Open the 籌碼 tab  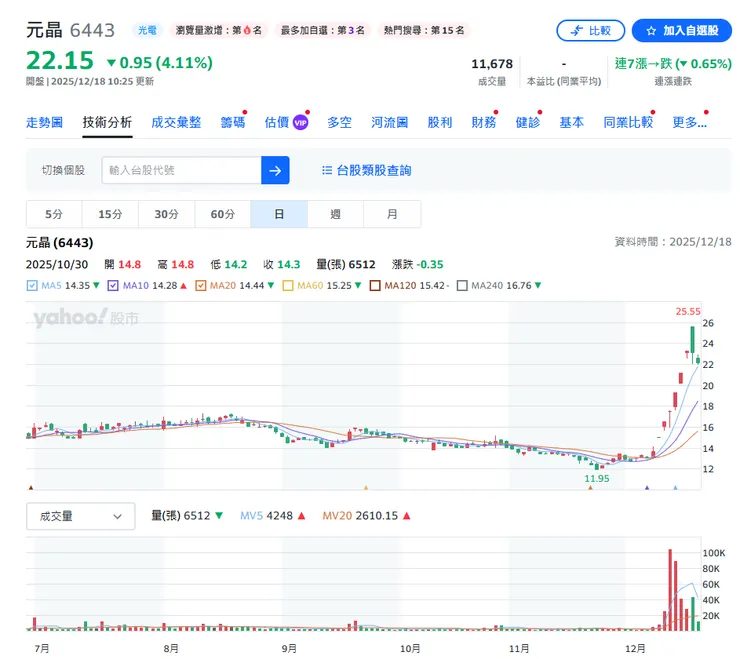pos(233,123)
